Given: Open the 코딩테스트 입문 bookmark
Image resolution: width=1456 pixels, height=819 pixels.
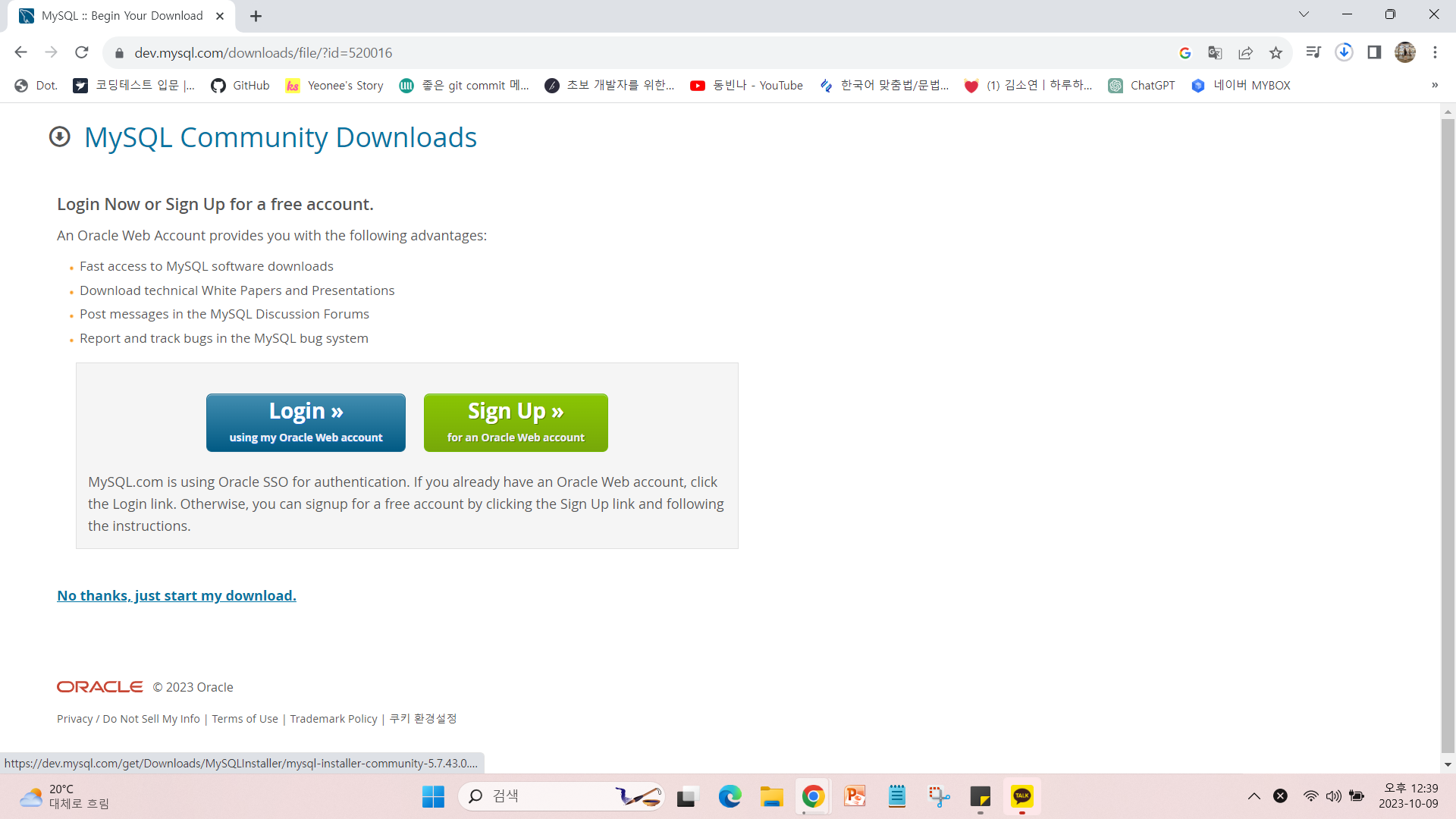Looking at the screenshot, I should coord(133,86).
